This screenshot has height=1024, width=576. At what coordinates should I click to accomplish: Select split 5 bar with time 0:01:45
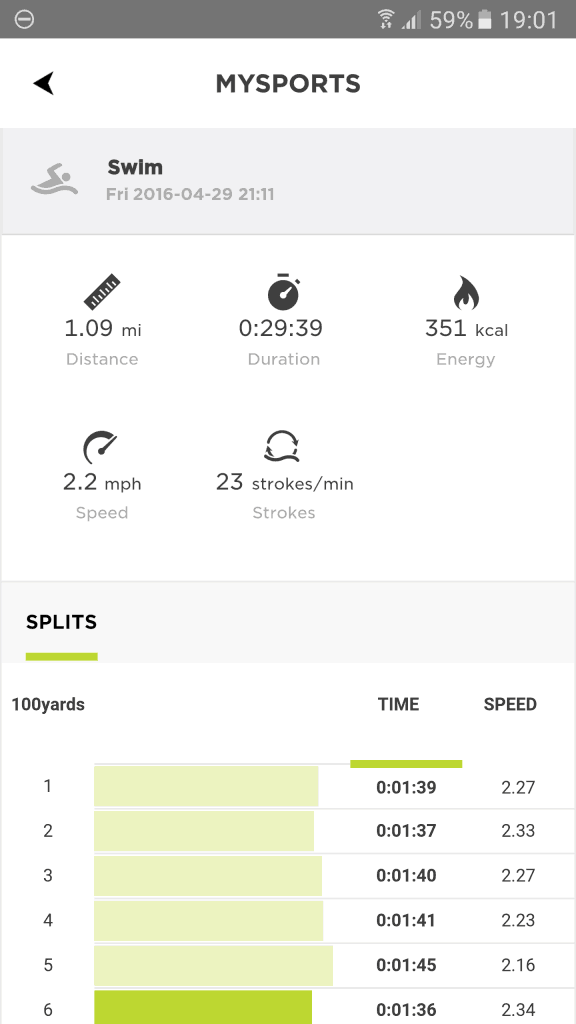point(214,965)
